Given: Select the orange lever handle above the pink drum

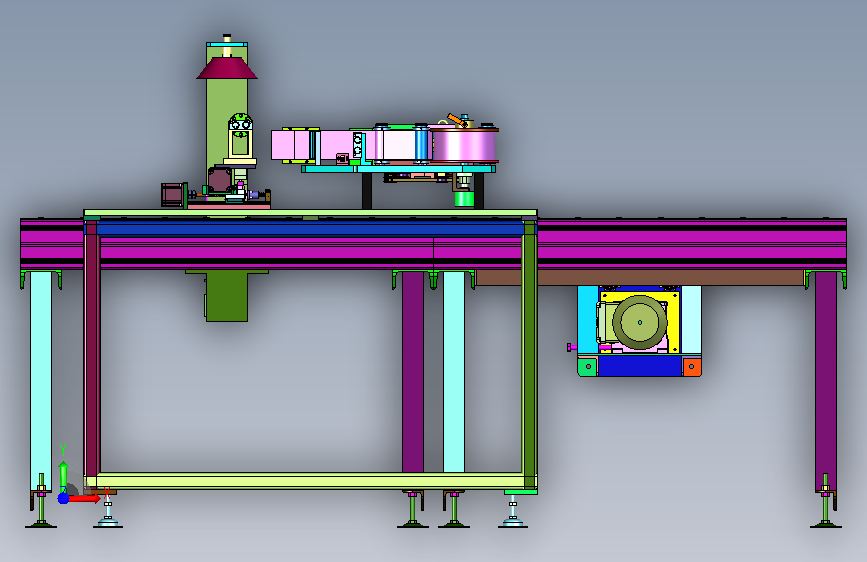Looking at the screenshot, I should click(x=456, y=120).
